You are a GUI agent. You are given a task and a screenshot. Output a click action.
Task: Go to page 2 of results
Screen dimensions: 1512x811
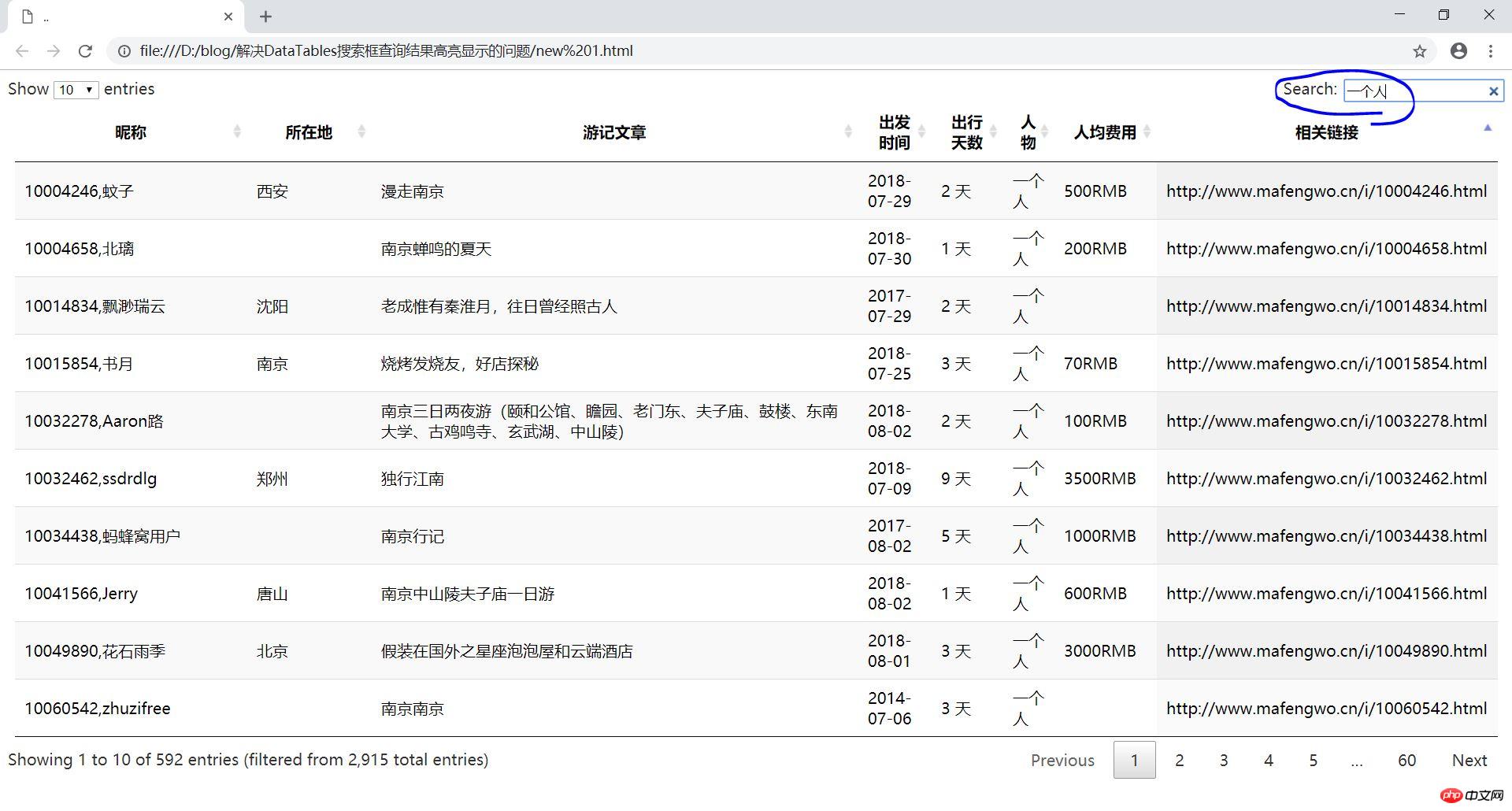[x=1179, y=760]
